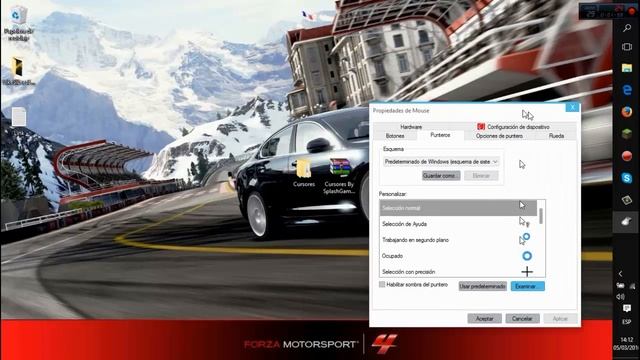Viewport: 640px width, 360px height.
Task: Open taskbar search magnifier
Action: (627, 28)
